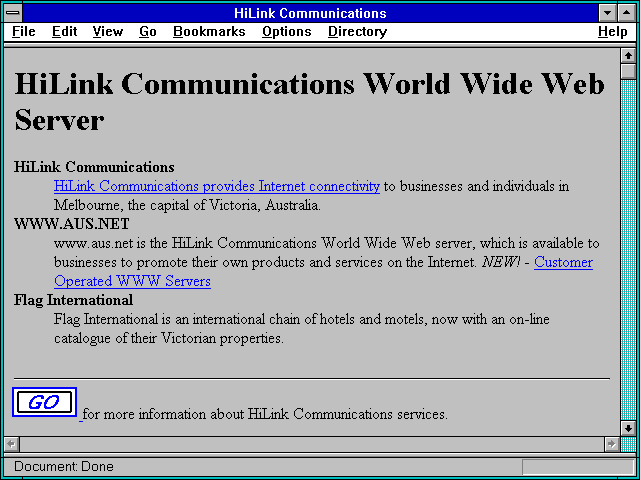Viewport: 640px width, 480px height.
Task: Click the vertical scrollbar up arrow
Action: pos(628,56)
